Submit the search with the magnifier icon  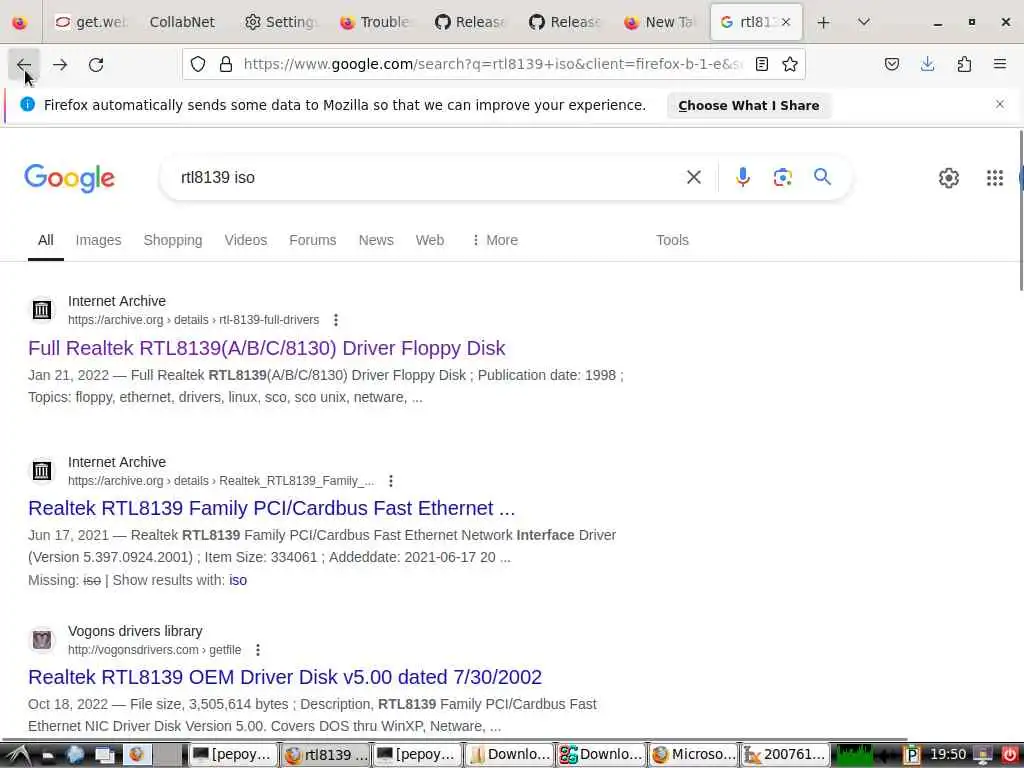click(x=823, y=176)
